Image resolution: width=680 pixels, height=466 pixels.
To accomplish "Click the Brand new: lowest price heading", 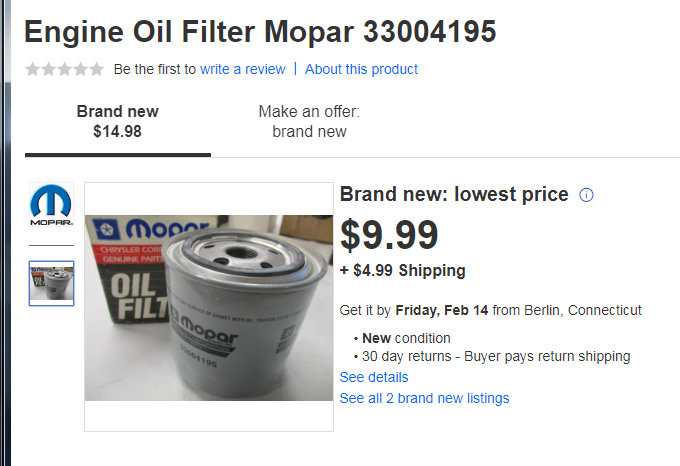I will [454, 195].
